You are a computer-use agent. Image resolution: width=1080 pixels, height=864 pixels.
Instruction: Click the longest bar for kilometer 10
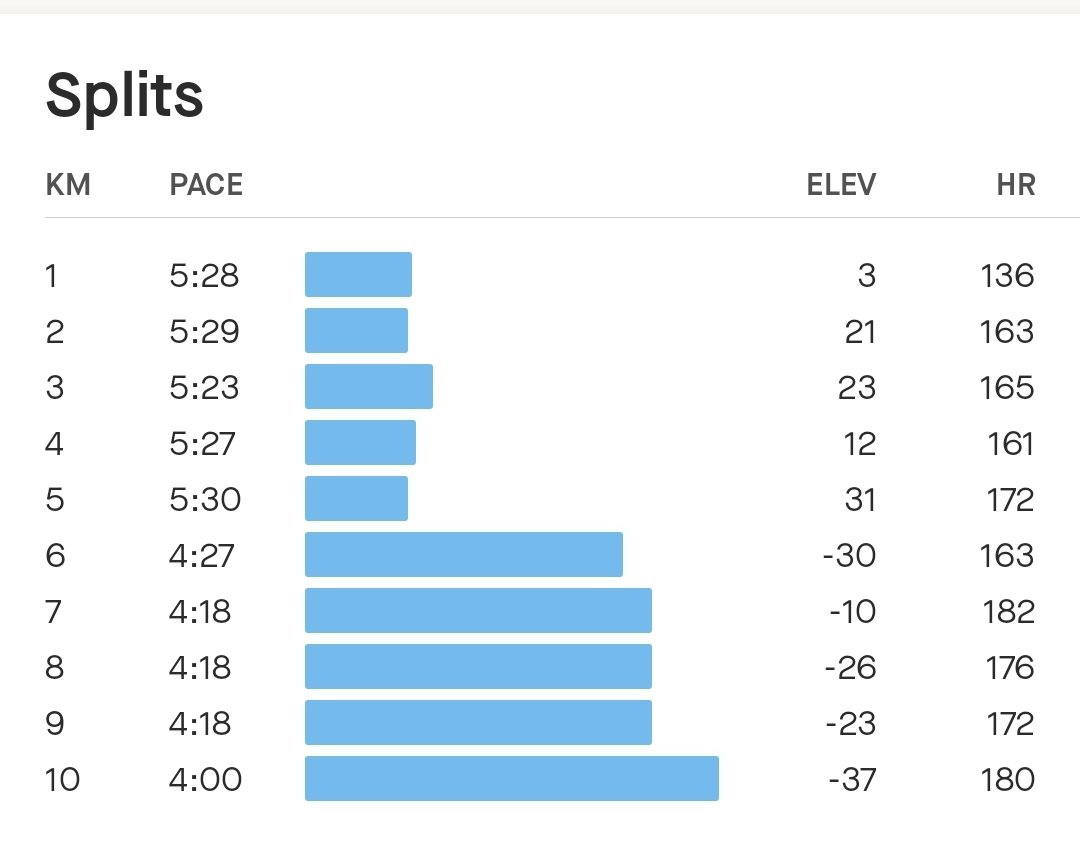click(512, 779)
